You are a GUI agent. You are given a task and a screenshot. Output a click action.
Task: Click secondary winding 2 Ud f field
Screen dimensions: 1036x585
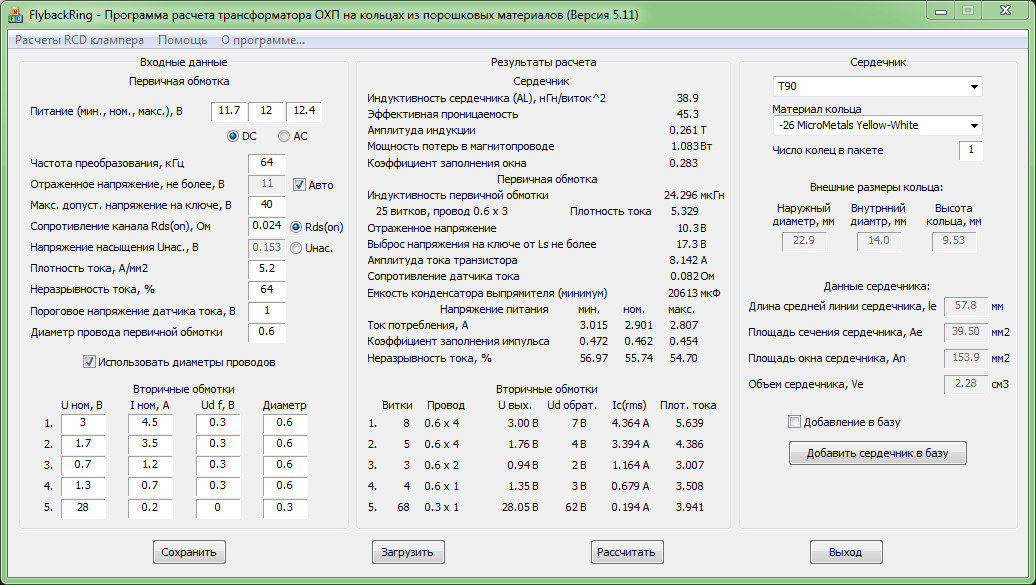click(x=217, y=444)
